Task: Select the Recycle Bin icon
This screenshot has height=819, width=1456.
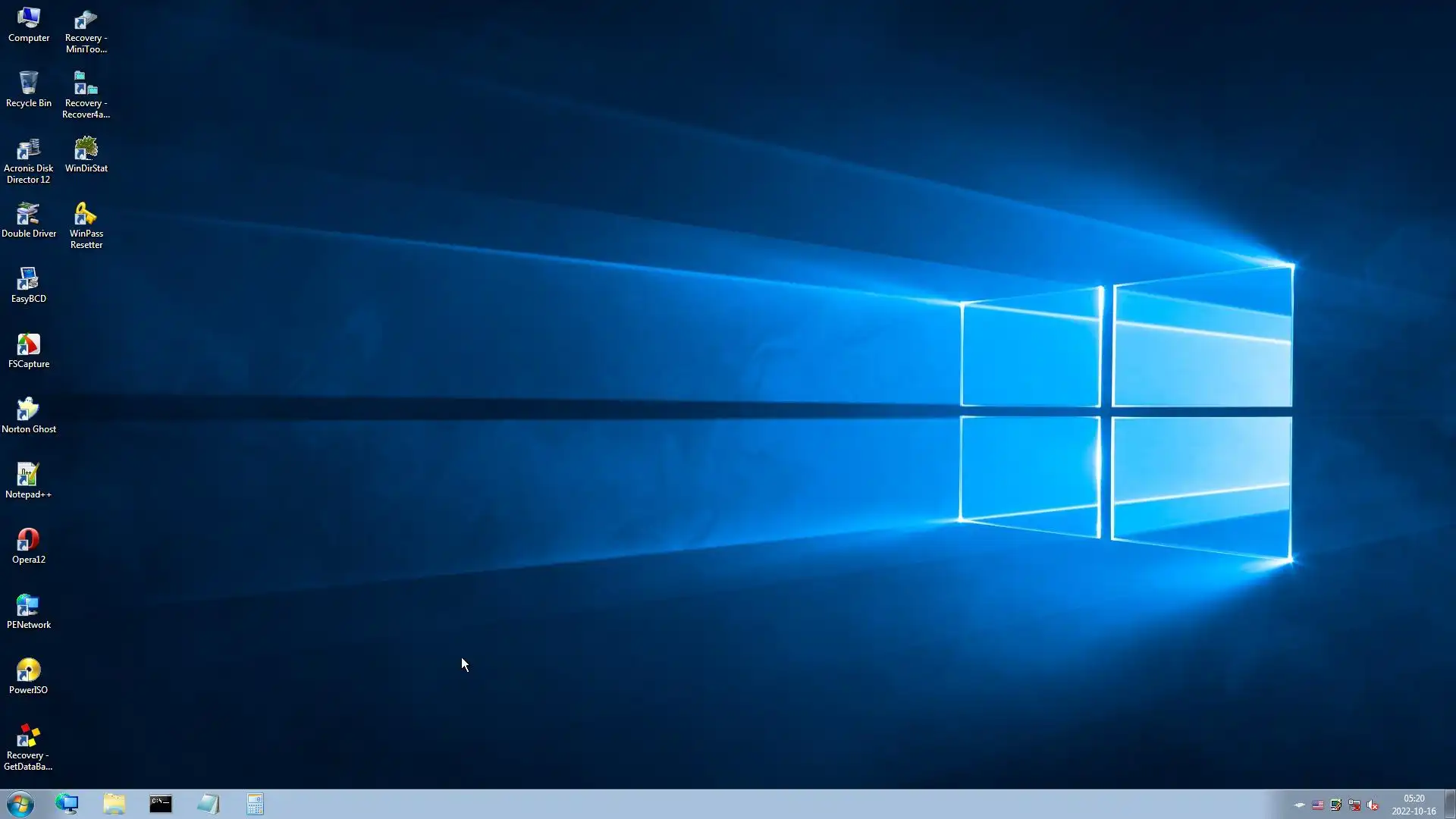Action: [x=29, y=89]
